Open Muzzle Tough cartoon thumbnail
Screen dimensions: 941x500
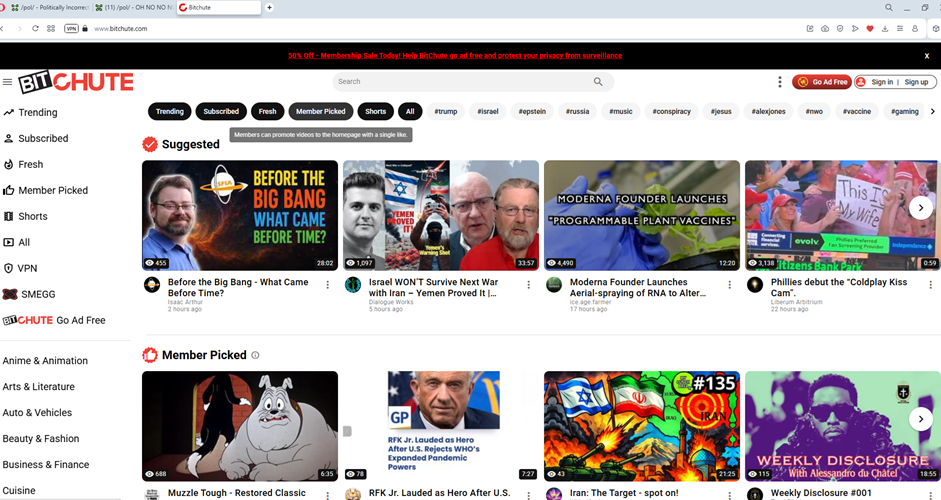click(240, 426)
